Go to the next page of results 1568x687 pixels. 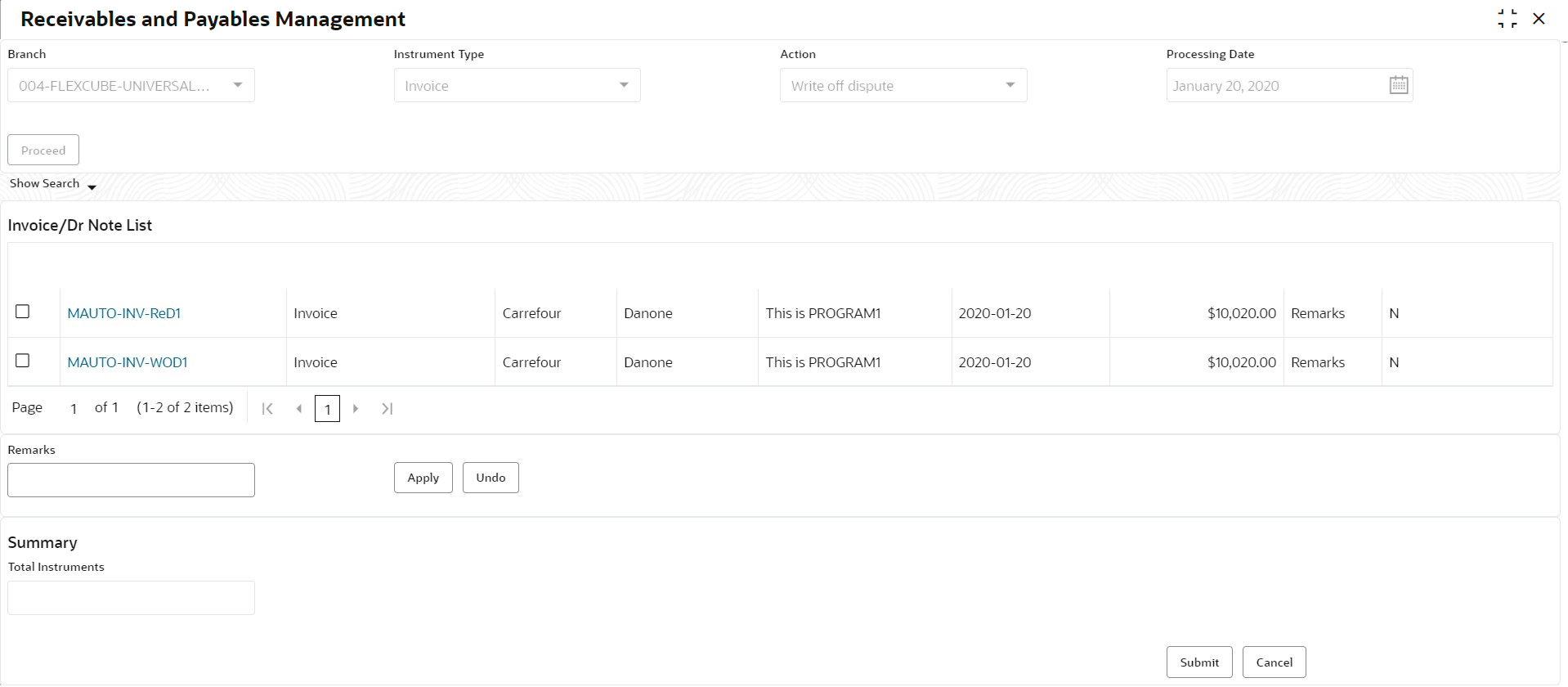[x=356, y=408]
